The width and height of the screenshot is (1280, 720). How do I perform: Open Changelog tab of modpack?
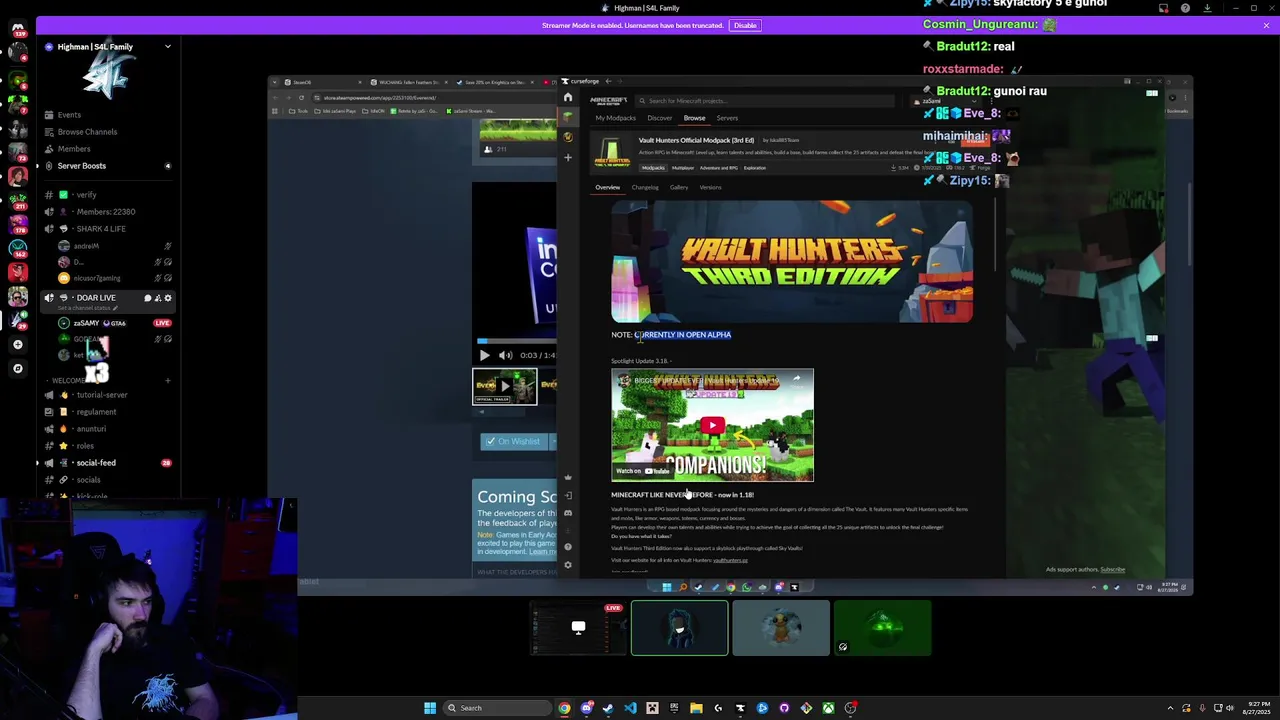645,187
